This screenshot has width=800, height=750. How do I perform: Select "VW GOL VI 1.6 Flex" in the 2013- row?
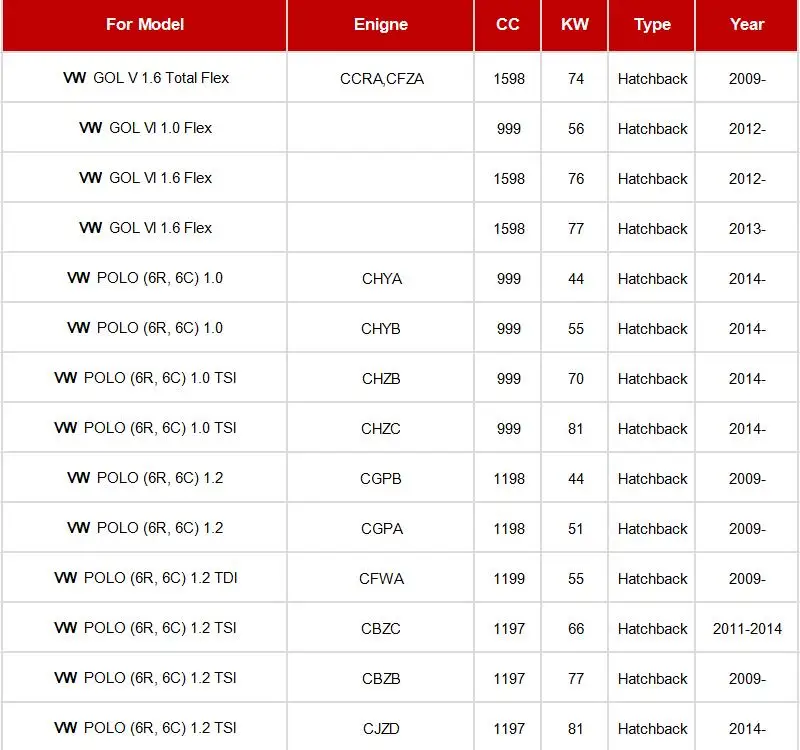145,228
